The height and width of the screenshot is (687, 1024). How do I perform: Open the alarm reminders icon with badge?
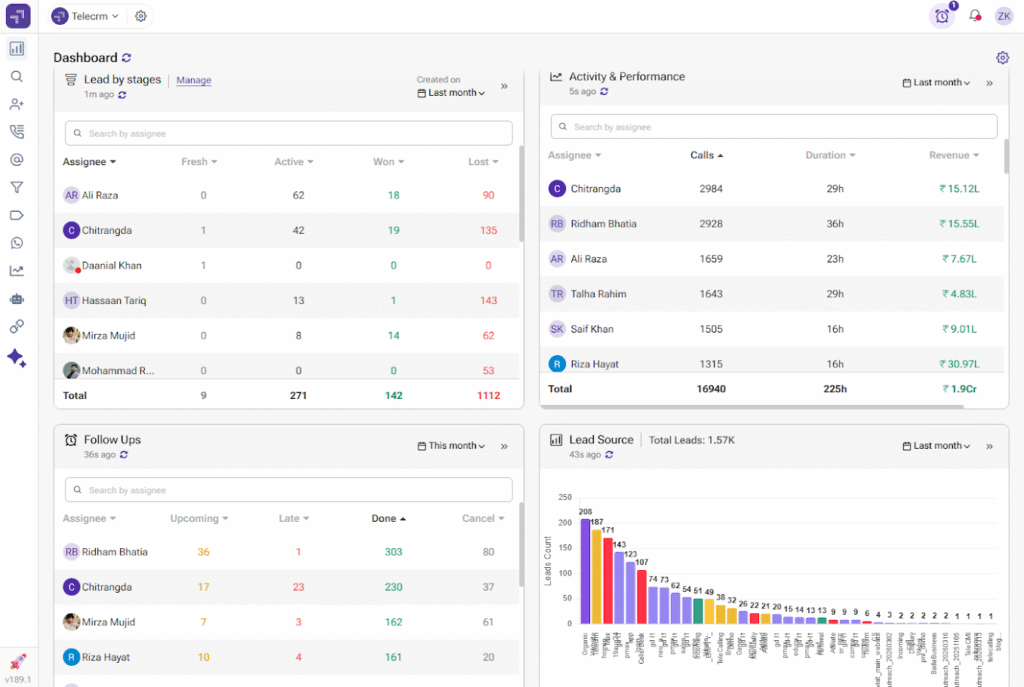click(941, 16)
